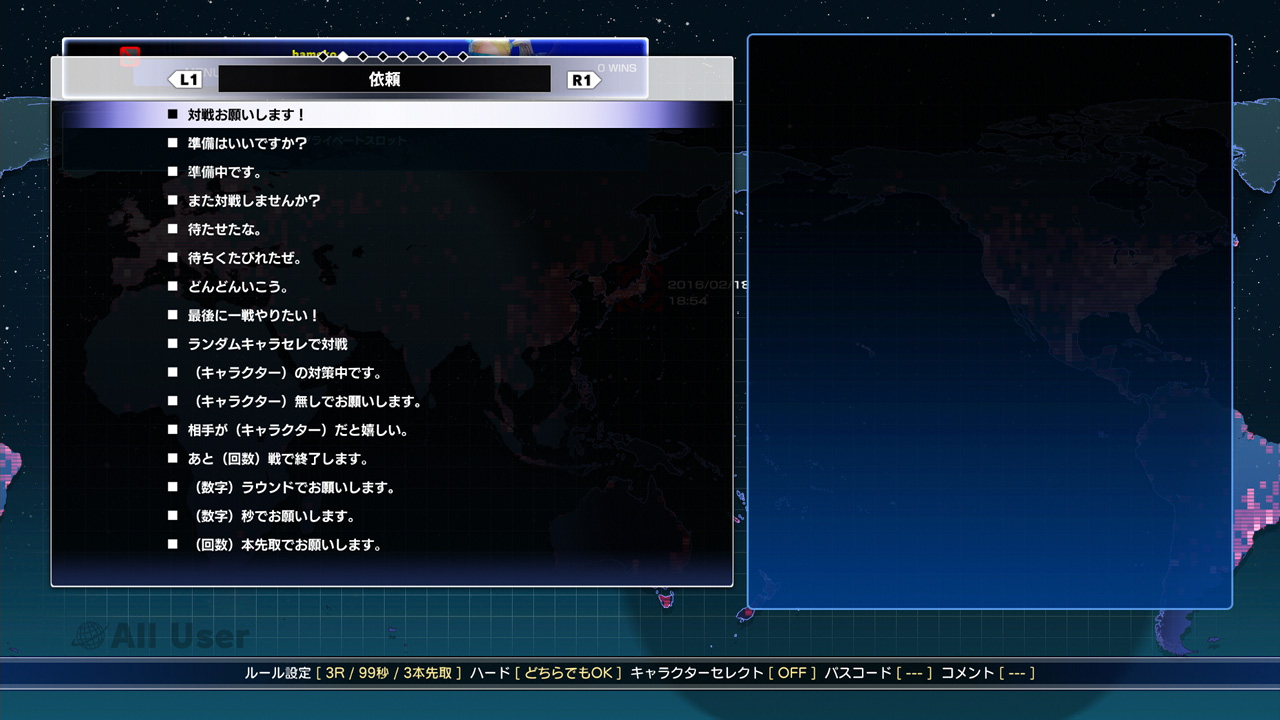This screenshot has width=1280, height=720.
Task: Click the パスコード entry in bottom bar
Action: point(878,673)
